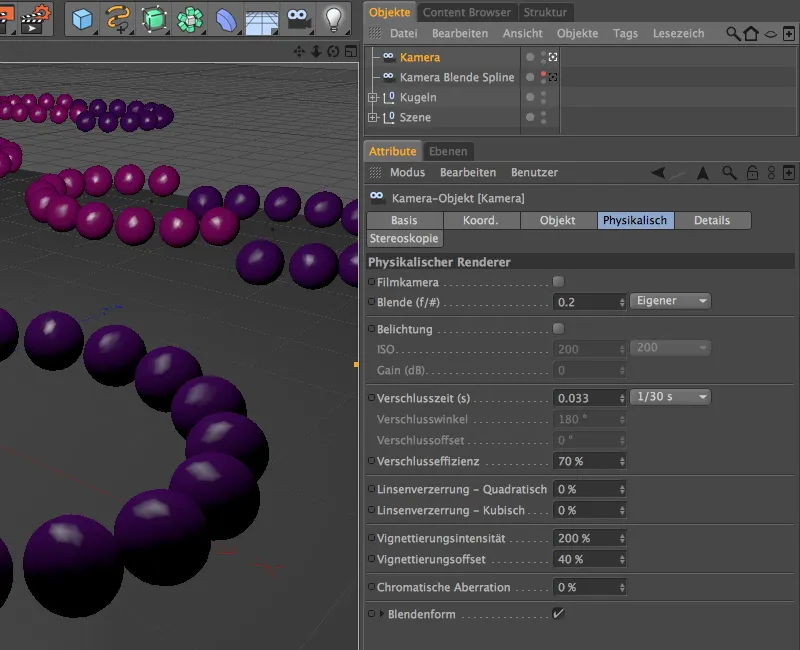Switch to the Ebenen tab
800x650 pixels.
[448, 152]
